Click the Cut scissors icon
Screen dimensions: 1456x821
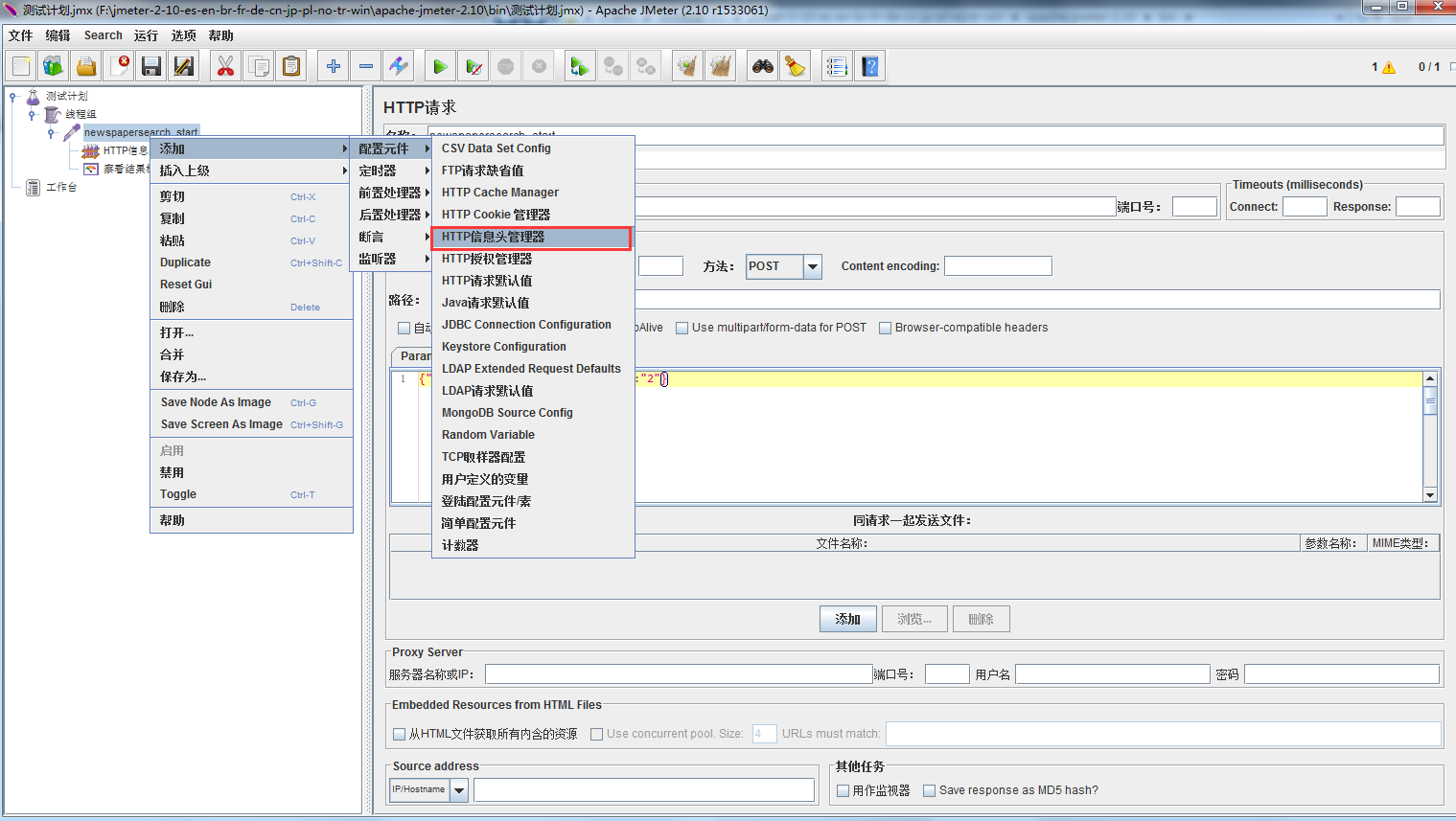click(225, 66)
